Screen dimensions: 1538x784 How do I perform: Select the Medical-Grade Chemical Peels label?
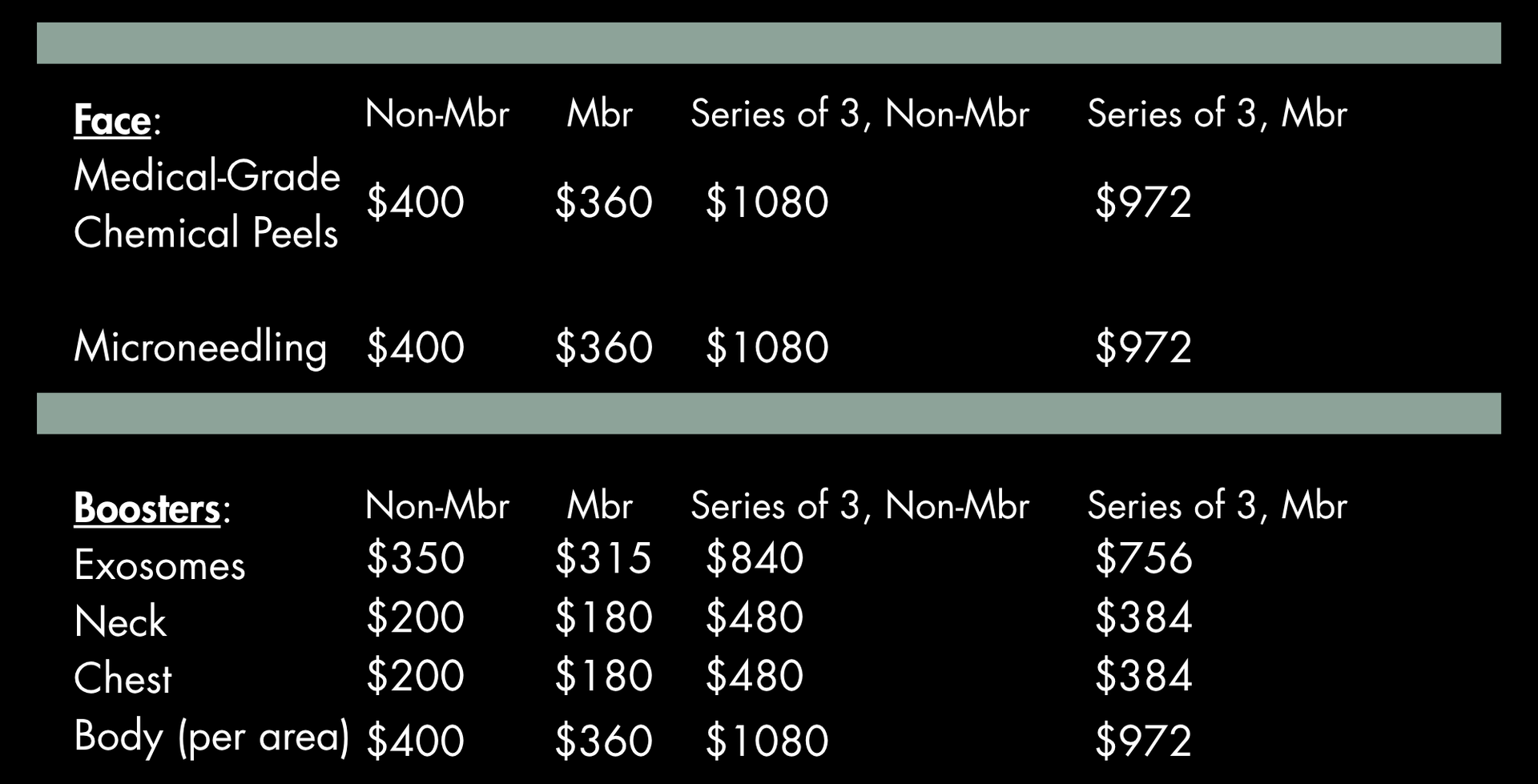click(207, 203)
